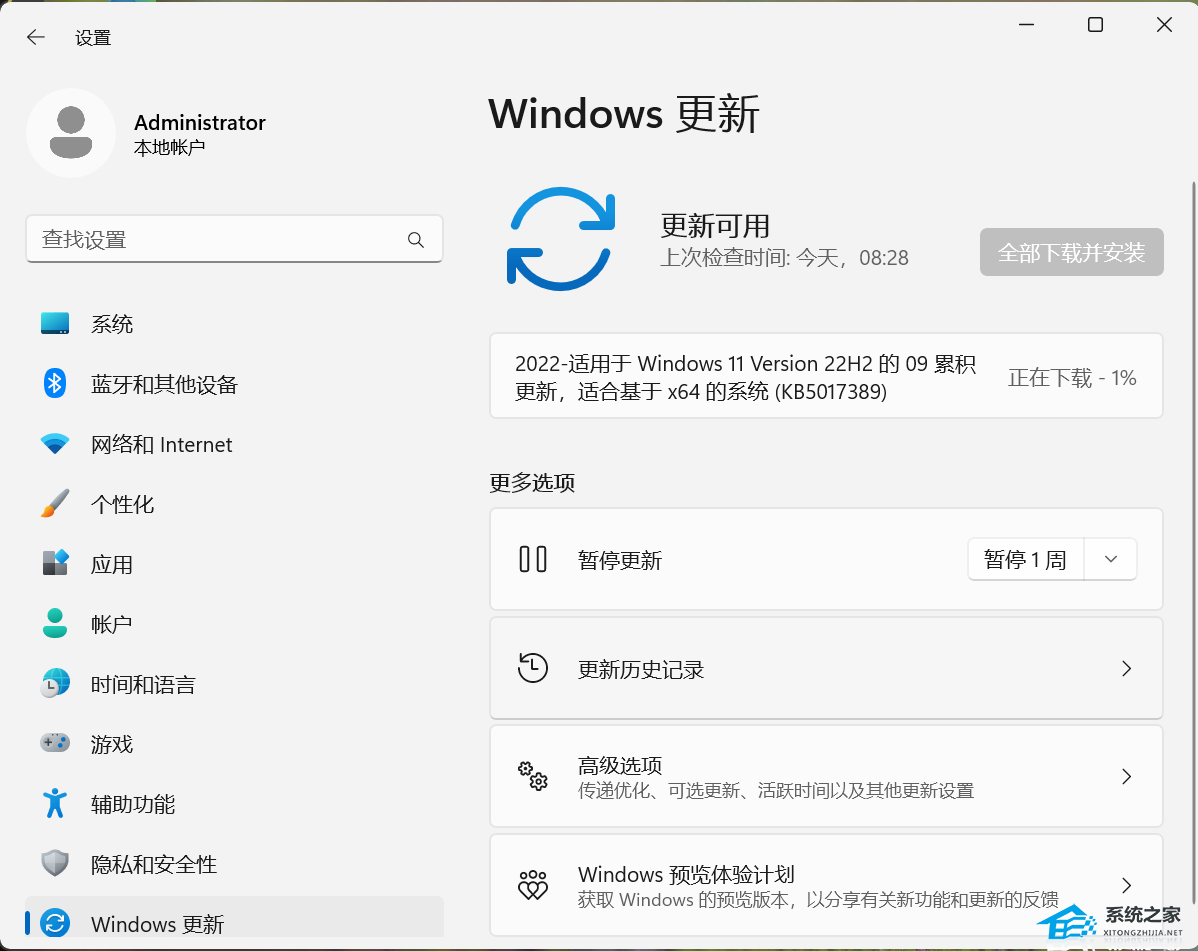
Task: Open 更新历史记录 via its chevron
Action: [1126, 668]
